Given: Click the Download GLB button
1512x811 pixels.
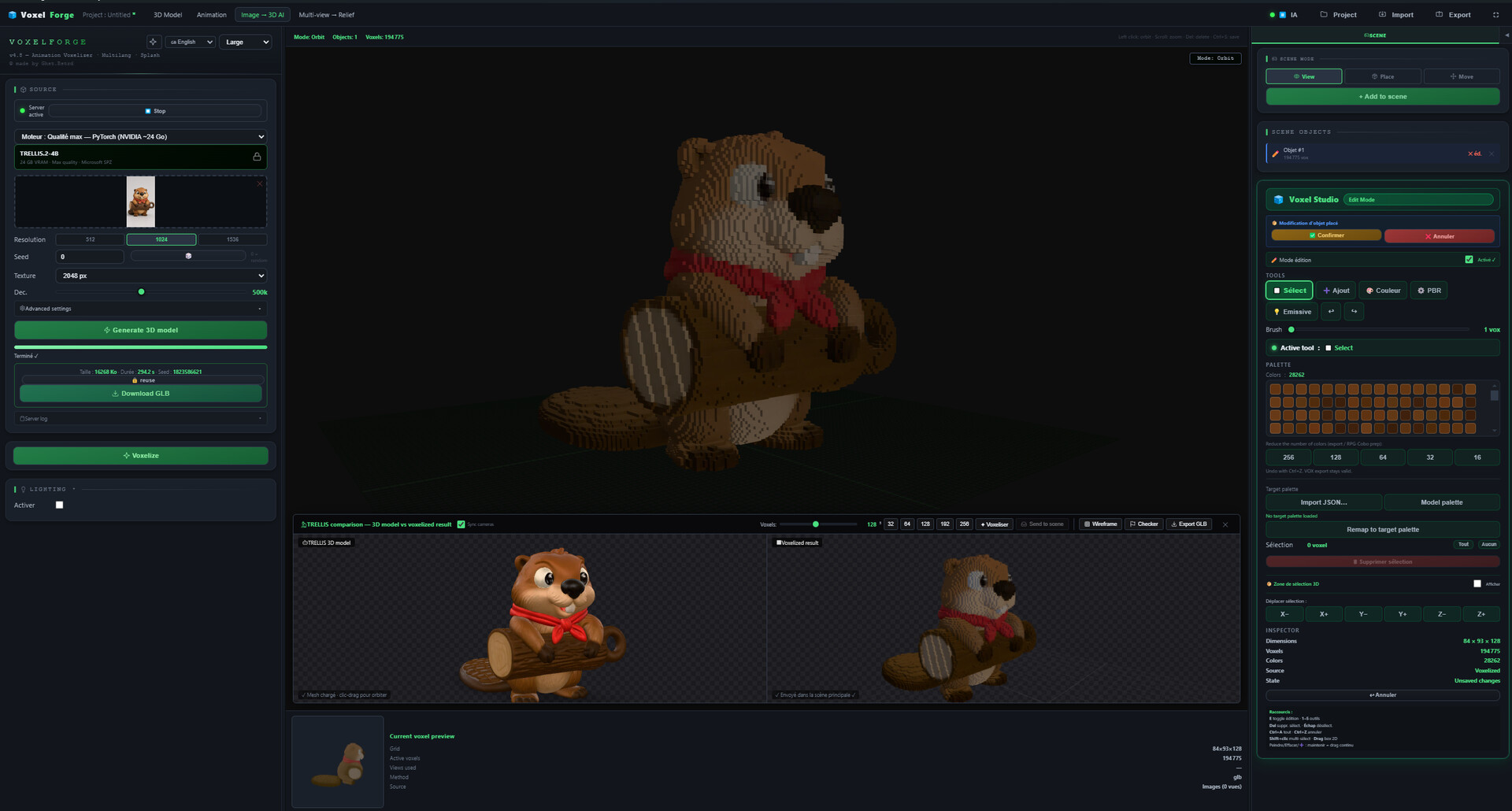Looking at the screenshot, I should (141, 394).
